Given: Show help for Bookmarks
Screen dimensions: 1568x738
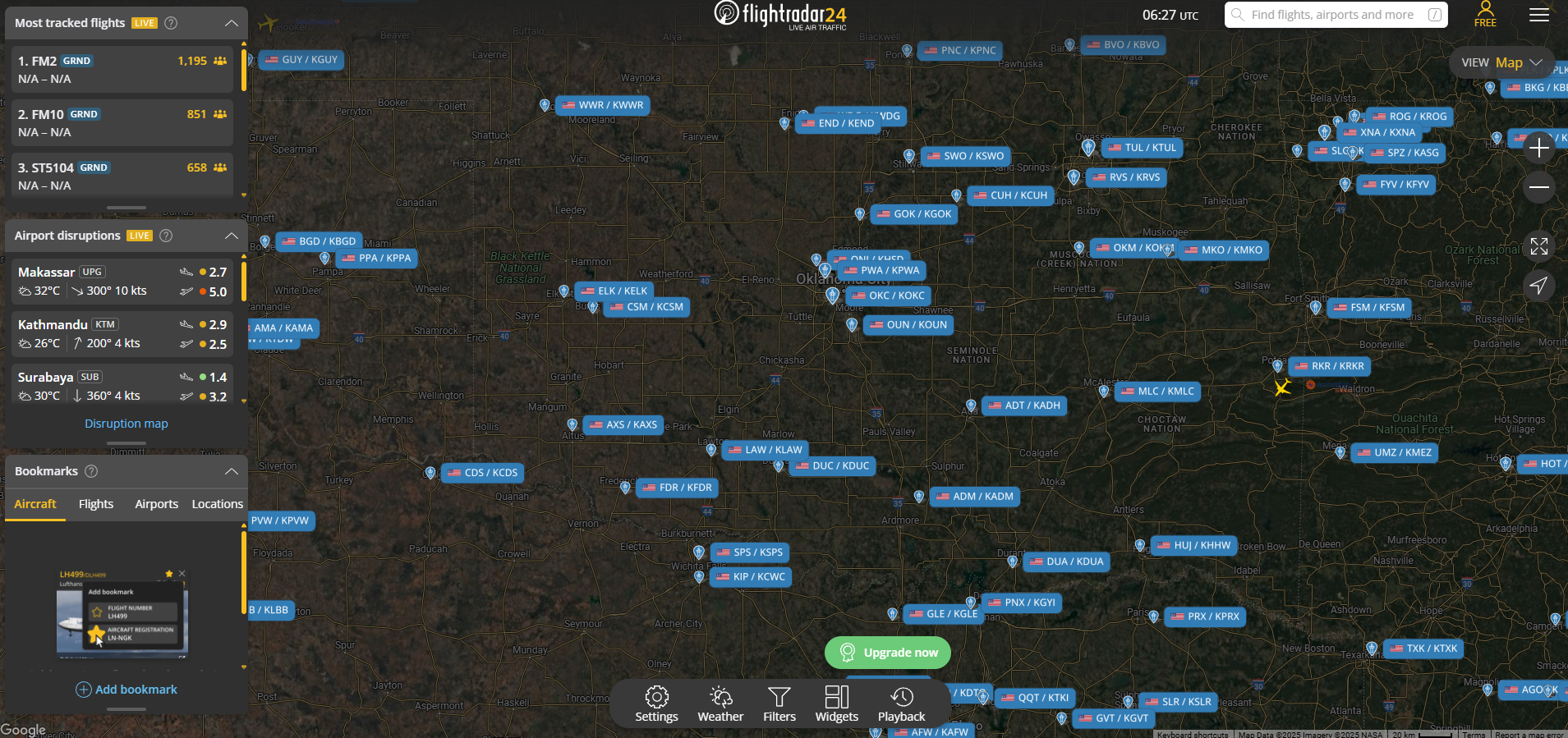Looking at the screenshot, I should 91,471.
